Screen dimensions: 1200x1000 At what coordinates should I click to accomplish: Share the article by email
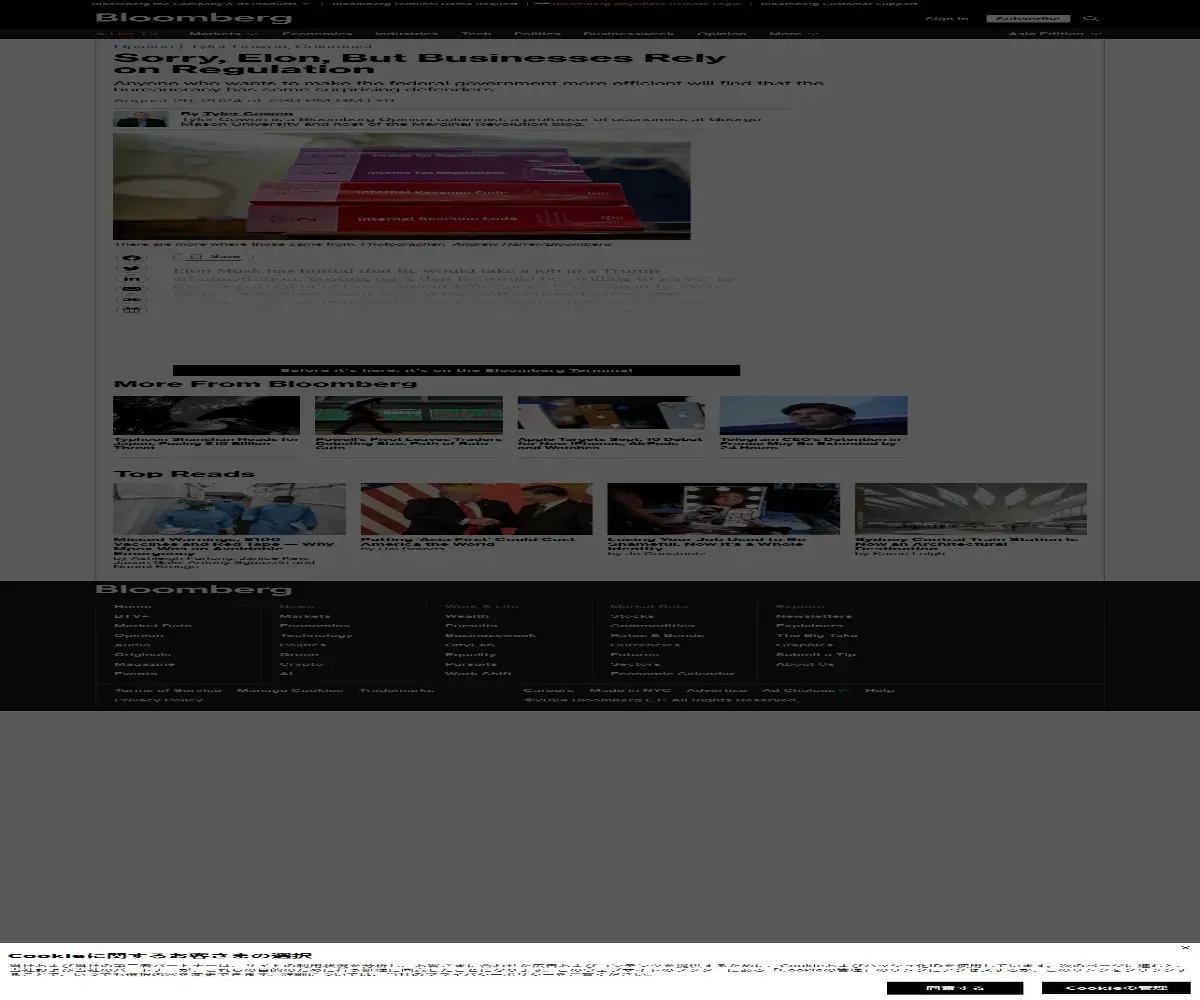coord(132,288)
